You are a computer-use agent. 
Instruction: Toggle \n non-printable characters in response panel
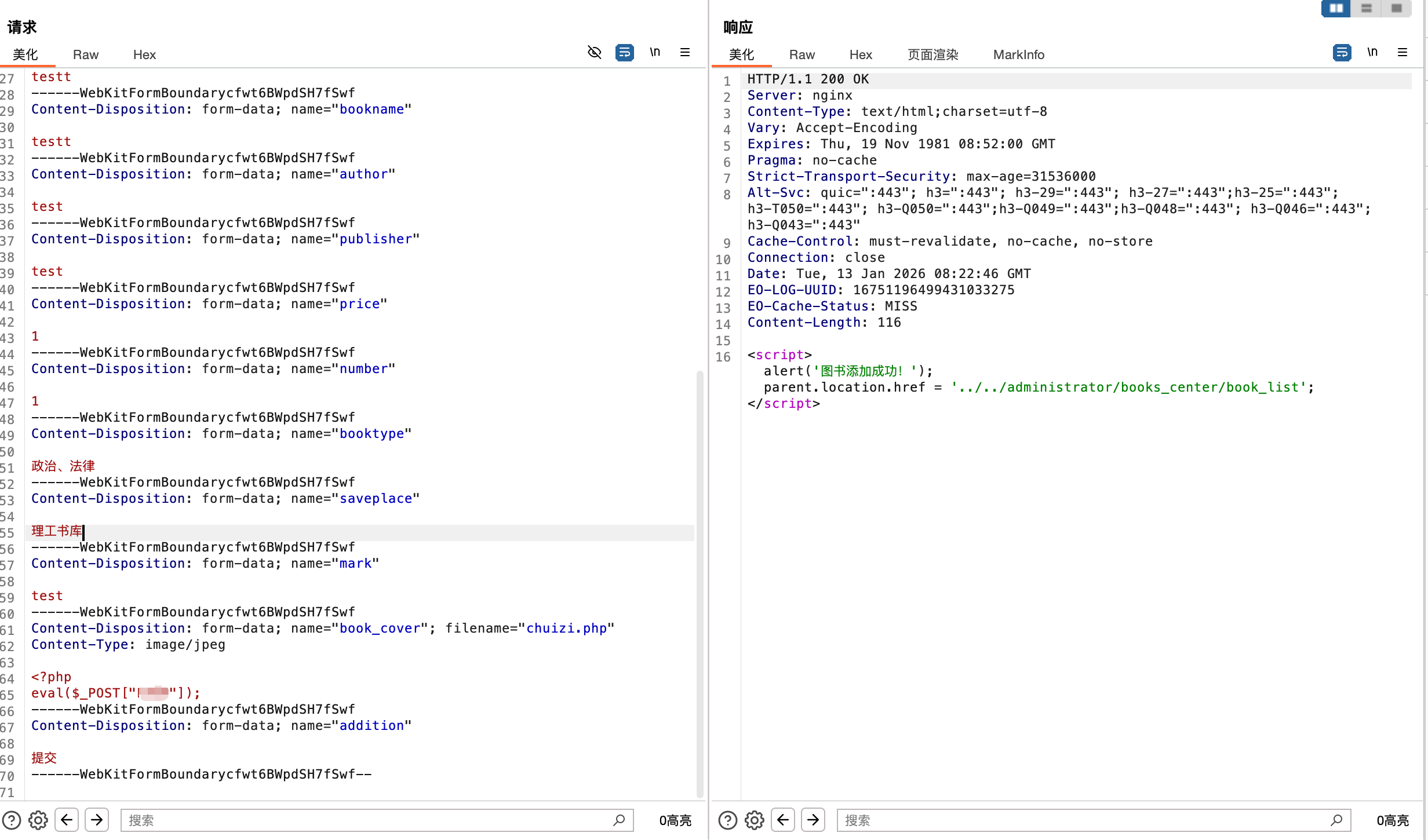pyautogui.click(x=1372, y=52)
